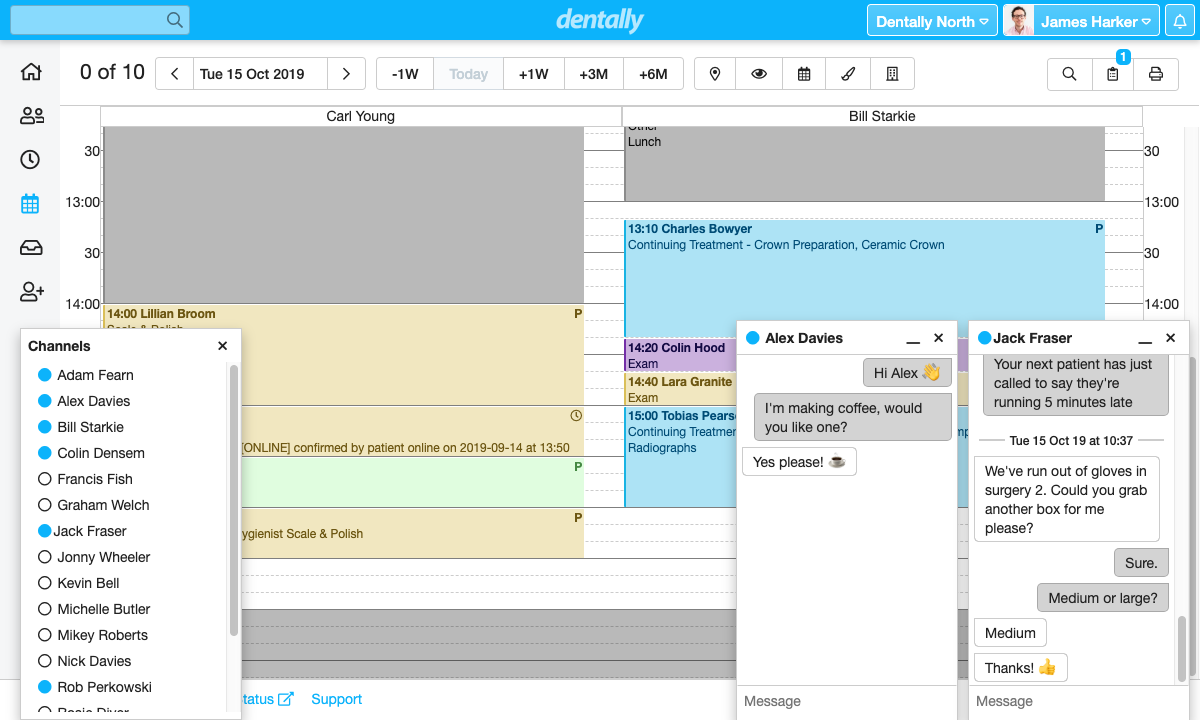Click the clock icon in sidebar
The height and width of the screenshot is (720, 1200).
click(x=31, y=160)
